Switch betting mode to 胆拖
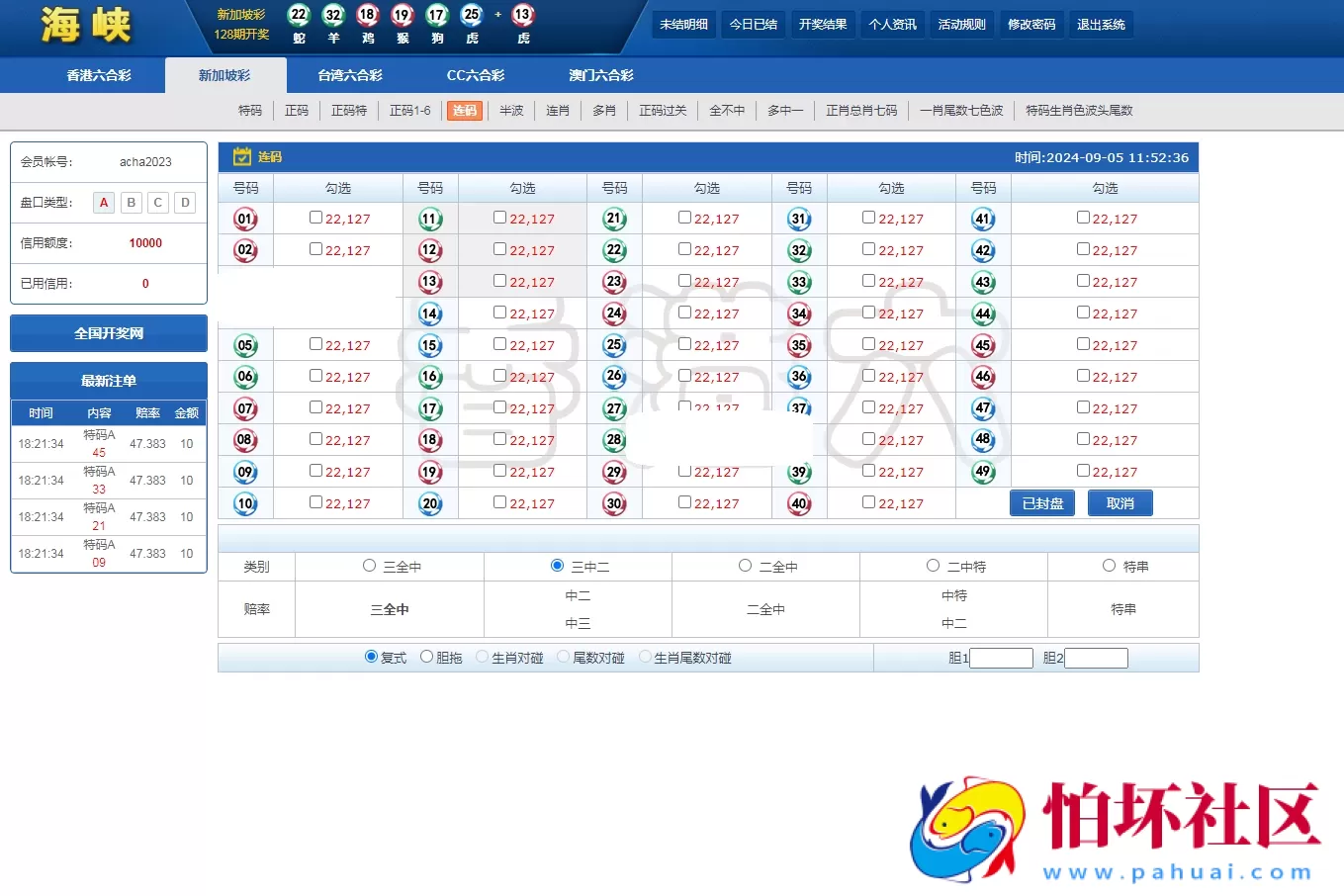This screenshot has height=896, width=1344. 425,656
